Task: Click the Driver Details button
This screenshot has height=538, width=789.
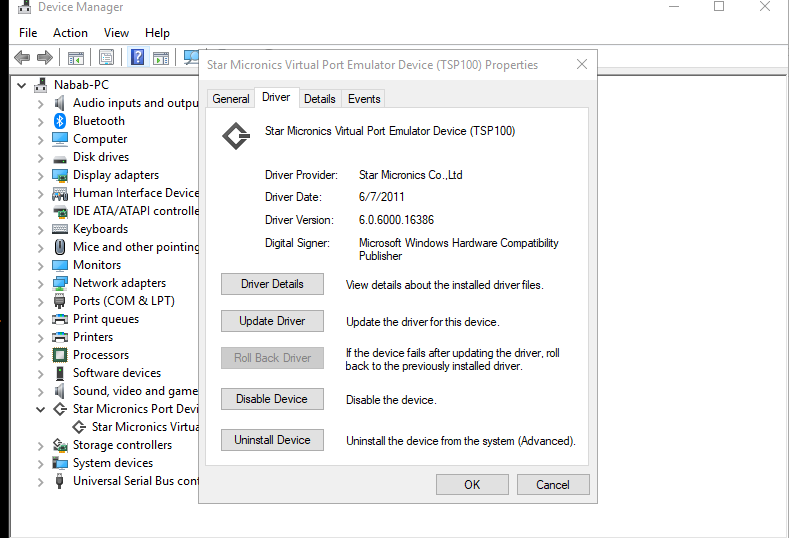Action: (x=272, y=284)
